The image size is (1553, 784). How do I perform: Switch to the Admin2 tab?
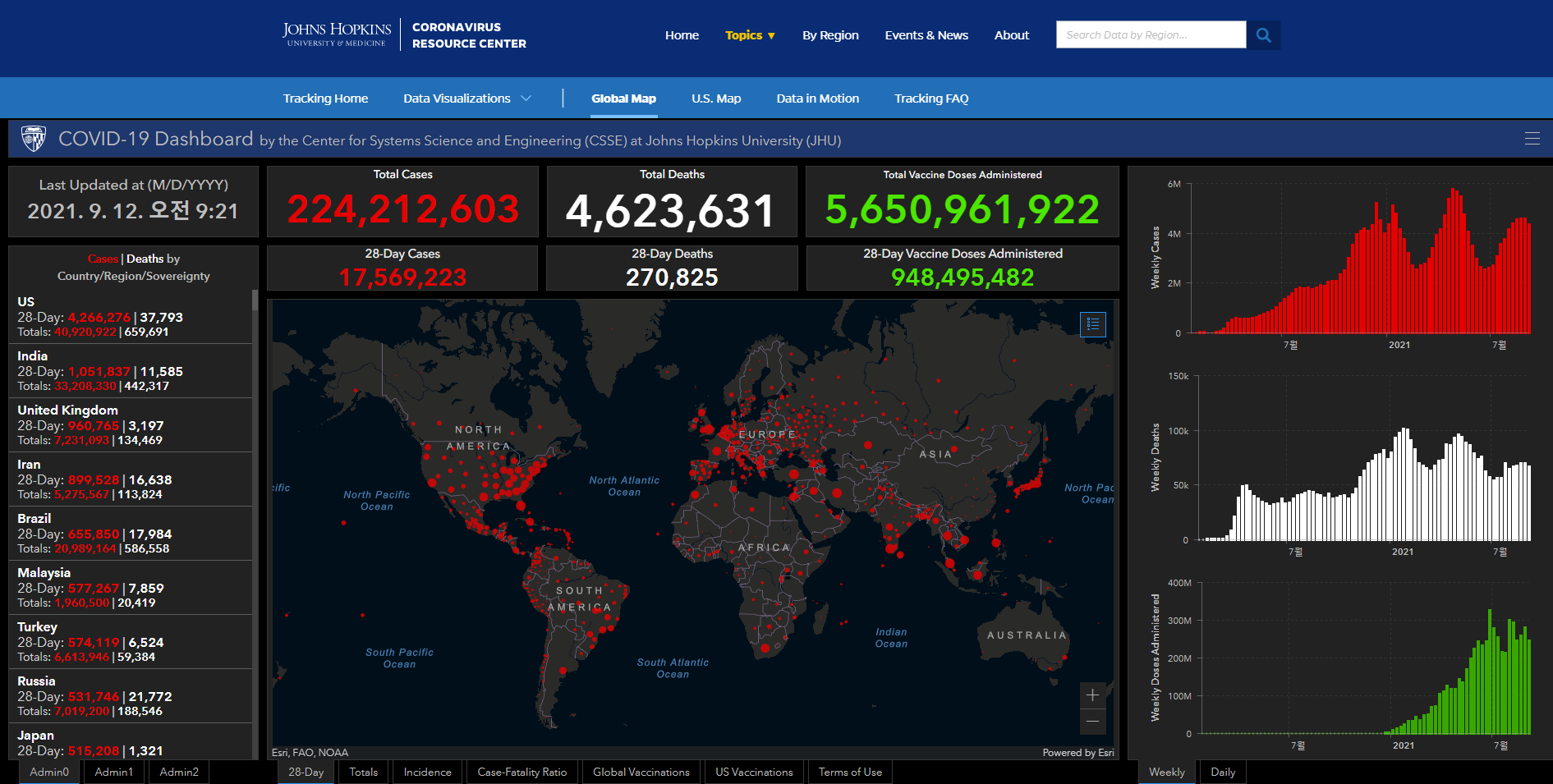[179, 773]
